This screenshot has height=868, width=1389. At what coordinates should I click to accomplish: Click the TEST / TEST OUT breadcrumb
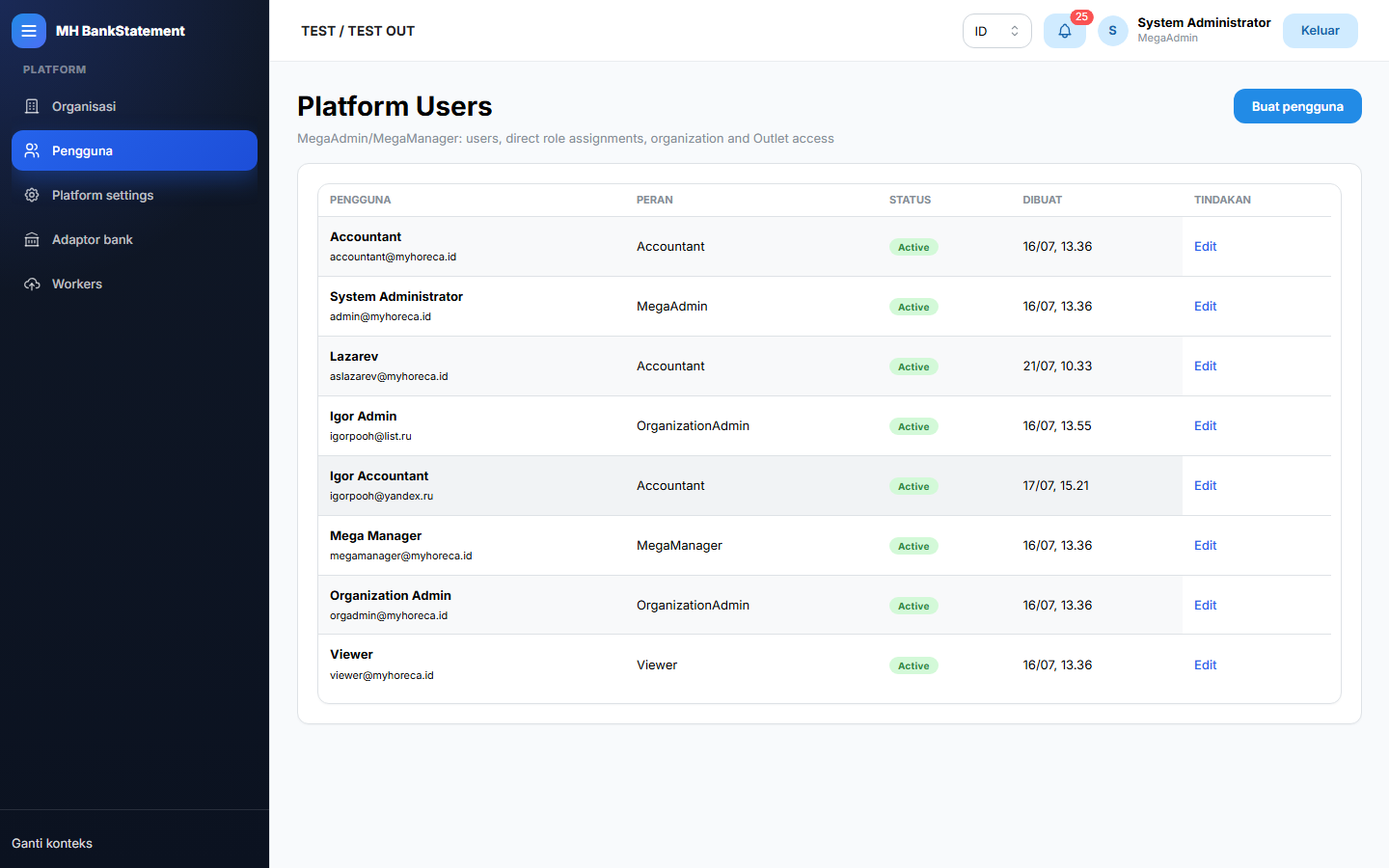tap(358, 31)
